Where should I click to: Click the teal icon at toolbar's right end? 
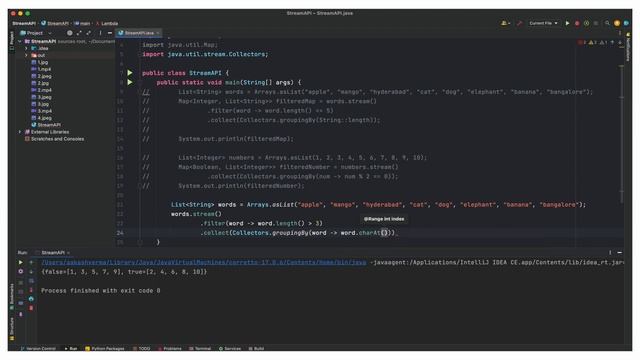click(x=626, y=23)
